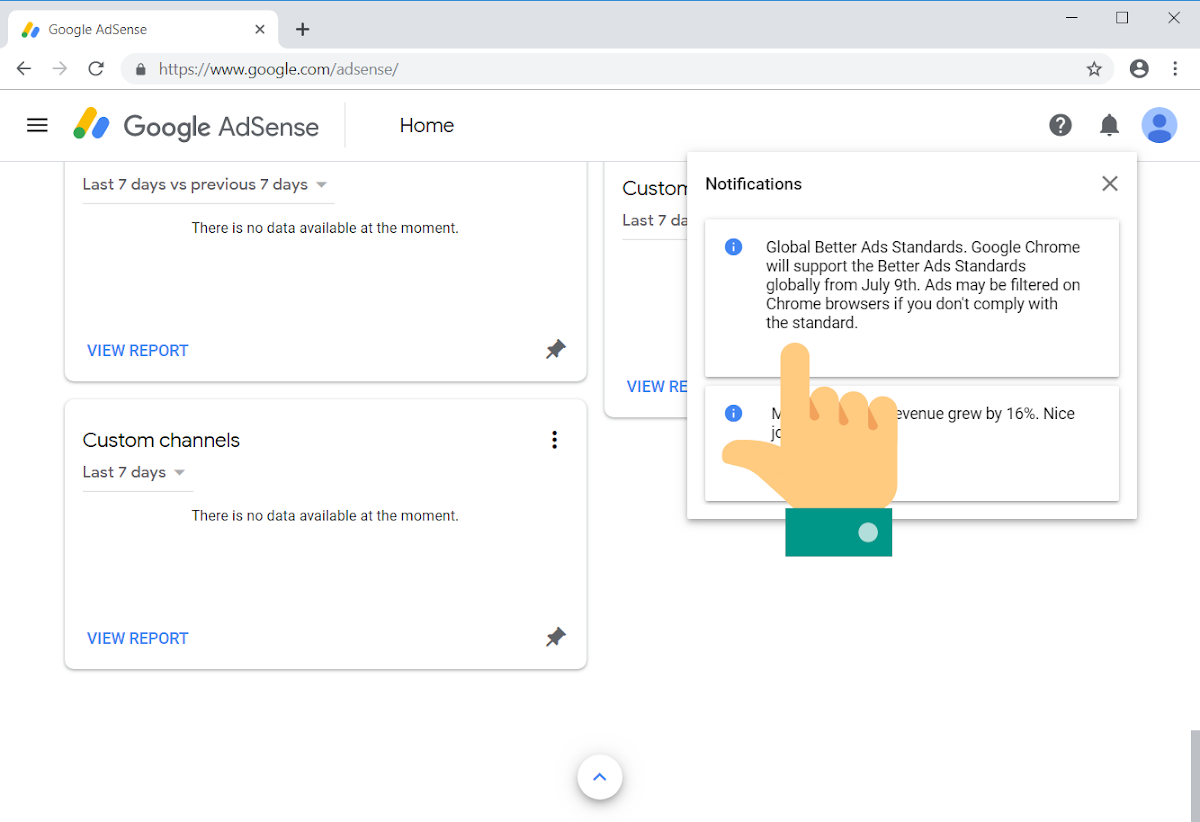
Task: Click VIEW REPORT in the Custom channels card
Action: (x=138, y=638)
